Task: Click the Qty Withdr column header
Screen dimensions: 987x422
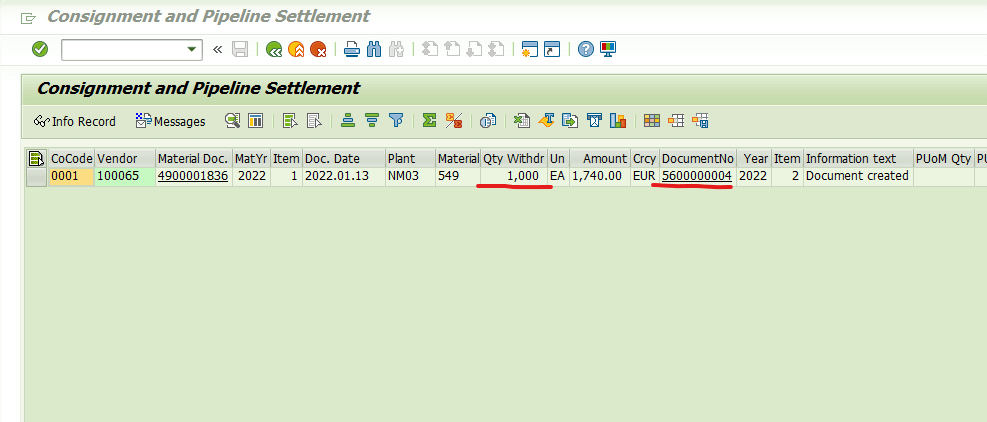Action: [x=514, y=159]
